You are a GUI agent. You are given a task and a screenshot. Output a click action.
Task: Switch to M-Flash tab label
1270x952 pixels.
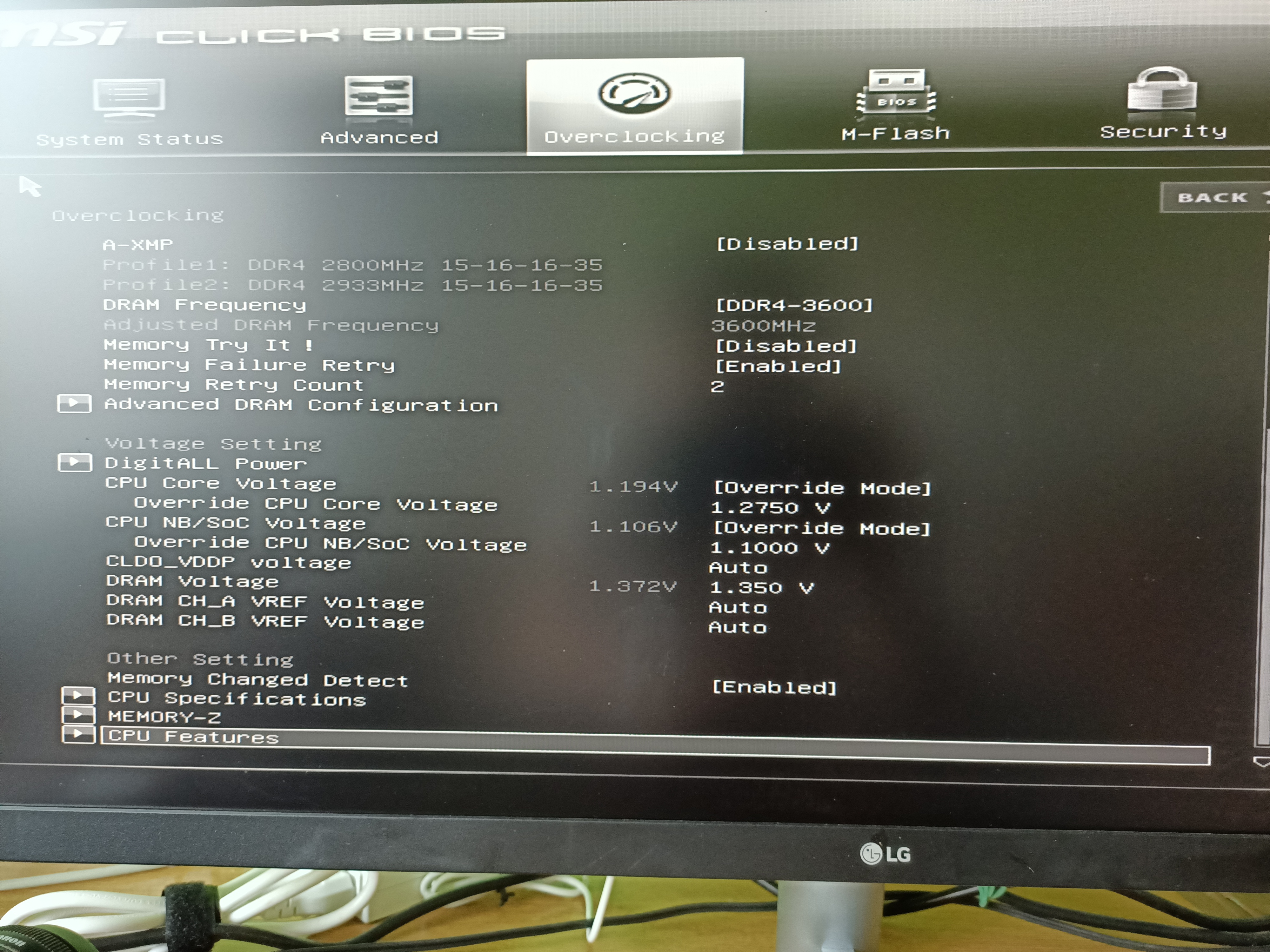[x=896, y=134]
